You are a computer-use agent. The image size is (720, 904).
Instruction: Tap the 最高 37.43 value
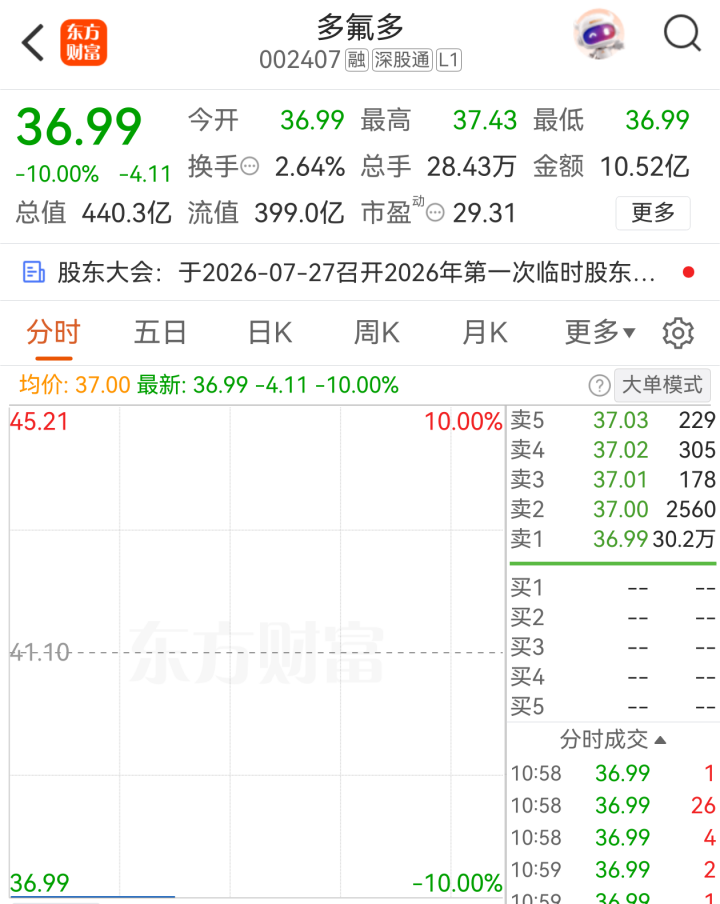click(485, 120)
